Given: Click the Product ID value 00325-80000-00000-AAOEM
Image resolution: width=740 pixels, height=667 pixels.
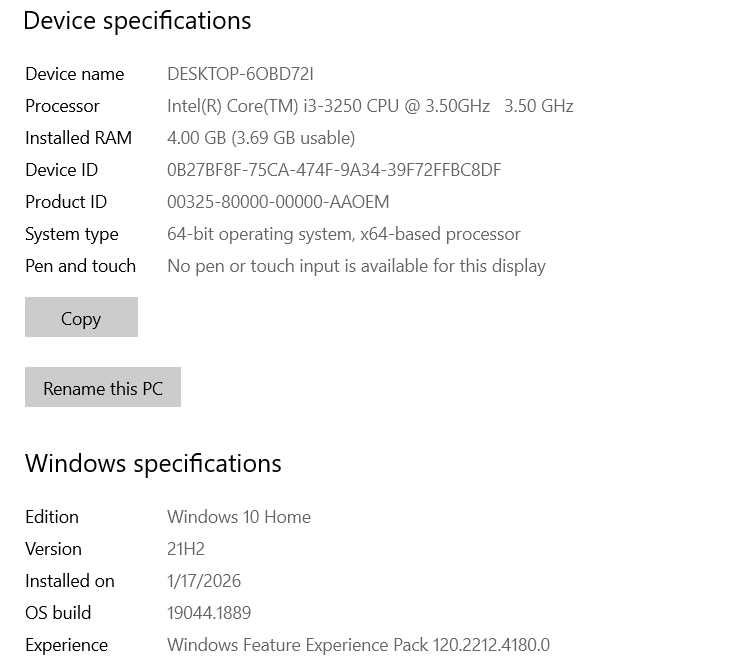Looking at the screenshot, I should click(x=277, y=202).
